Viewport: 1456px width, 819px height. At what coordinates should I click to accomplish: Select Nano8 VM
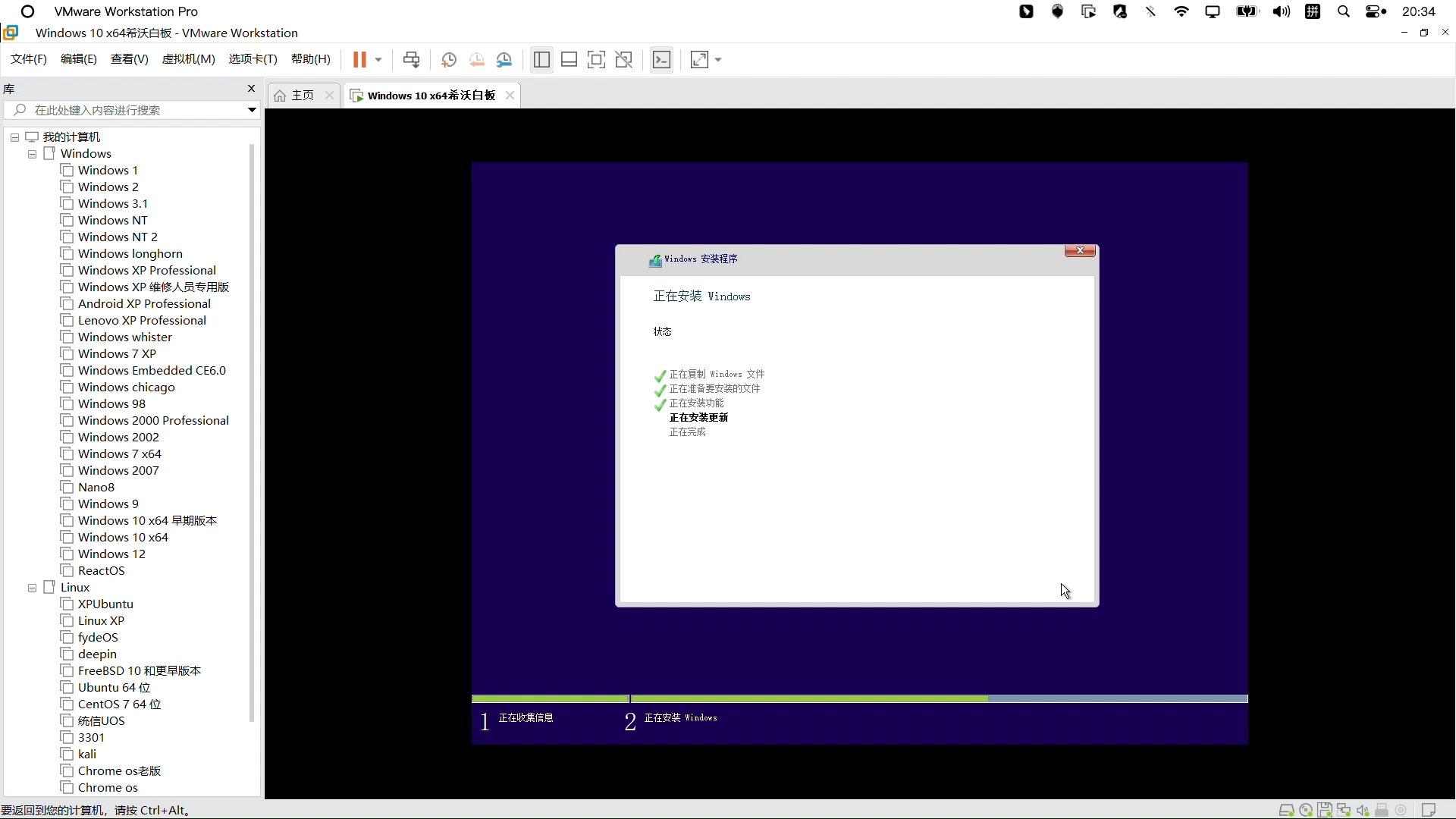pyautogui.click(x=96, y=488)
